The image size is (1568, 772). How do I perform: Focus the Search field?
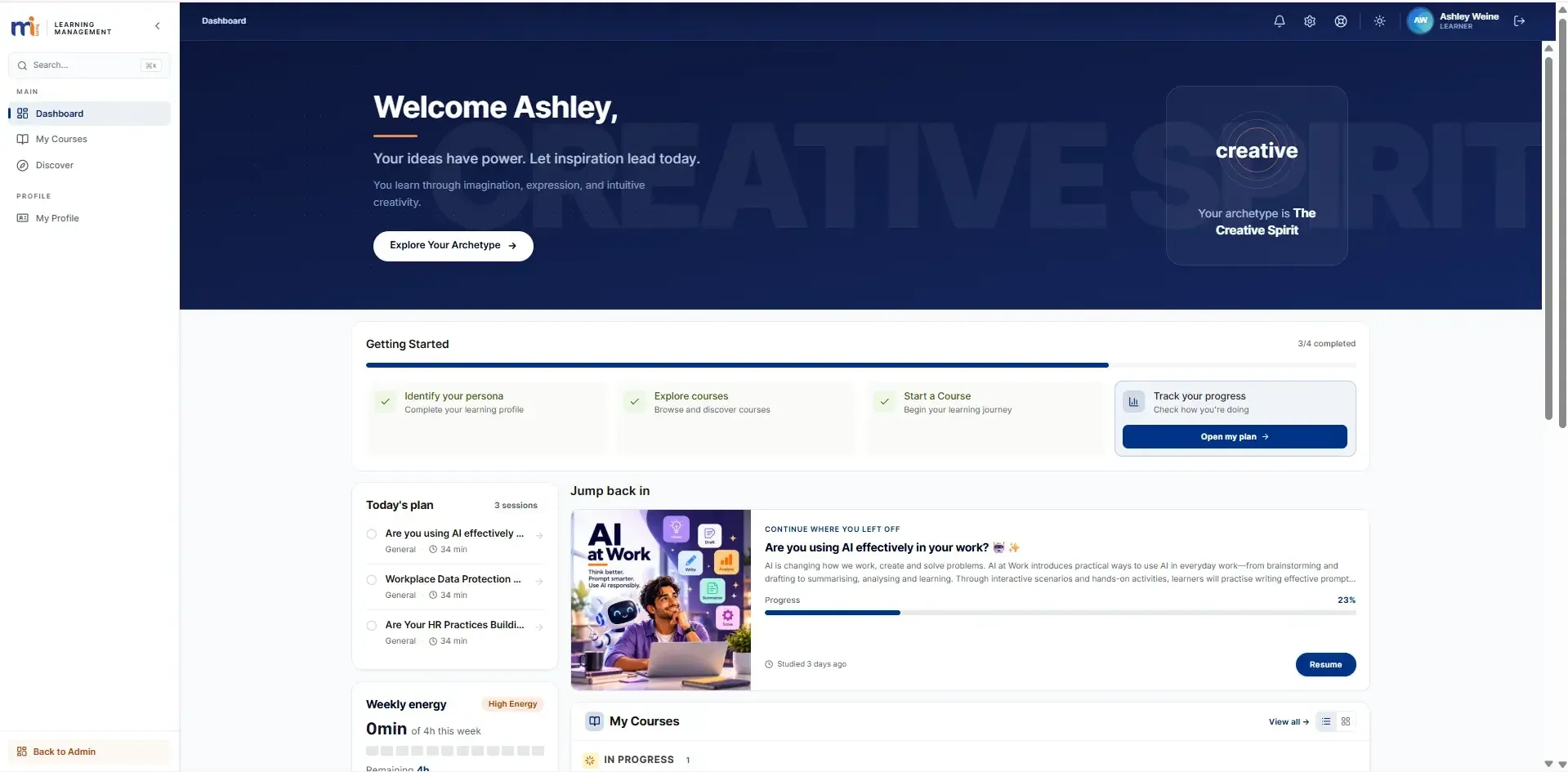click(89, 65)
